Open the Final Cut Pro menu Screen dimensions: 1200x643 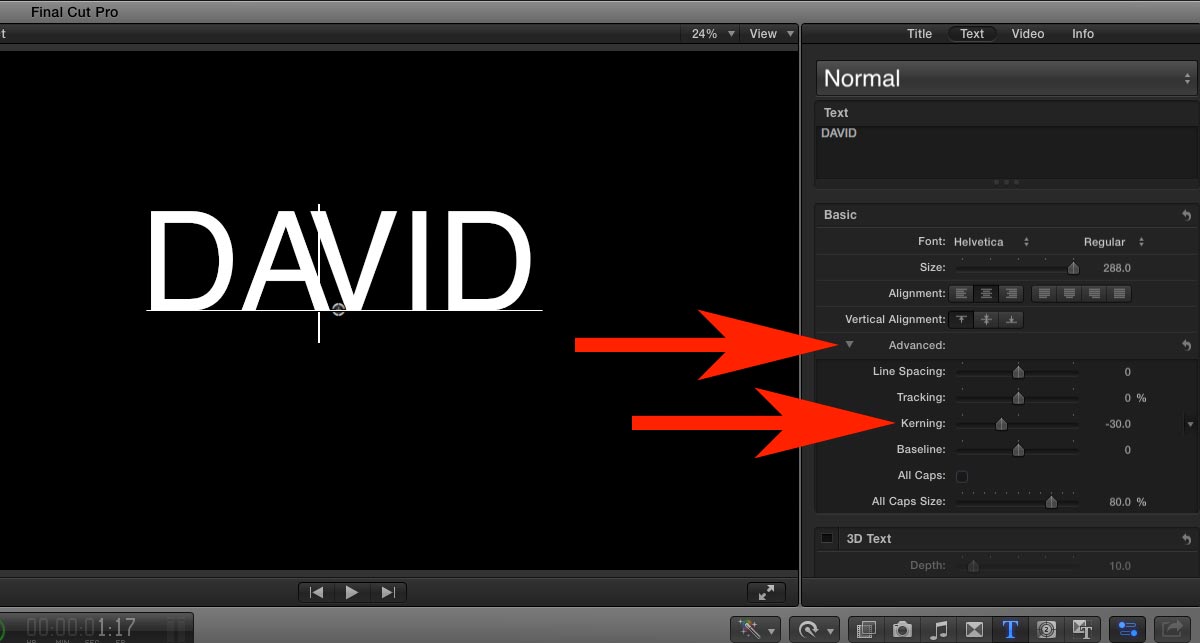coord(74,12)
